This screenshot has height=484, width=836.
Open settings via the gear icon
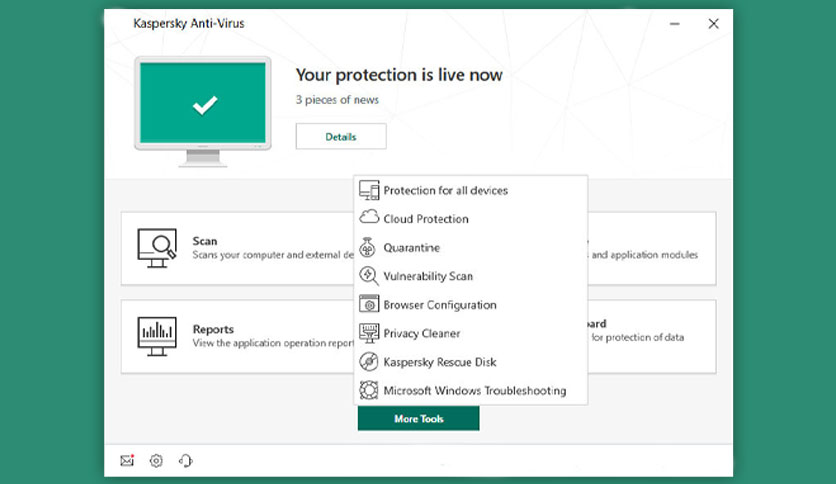156,461
